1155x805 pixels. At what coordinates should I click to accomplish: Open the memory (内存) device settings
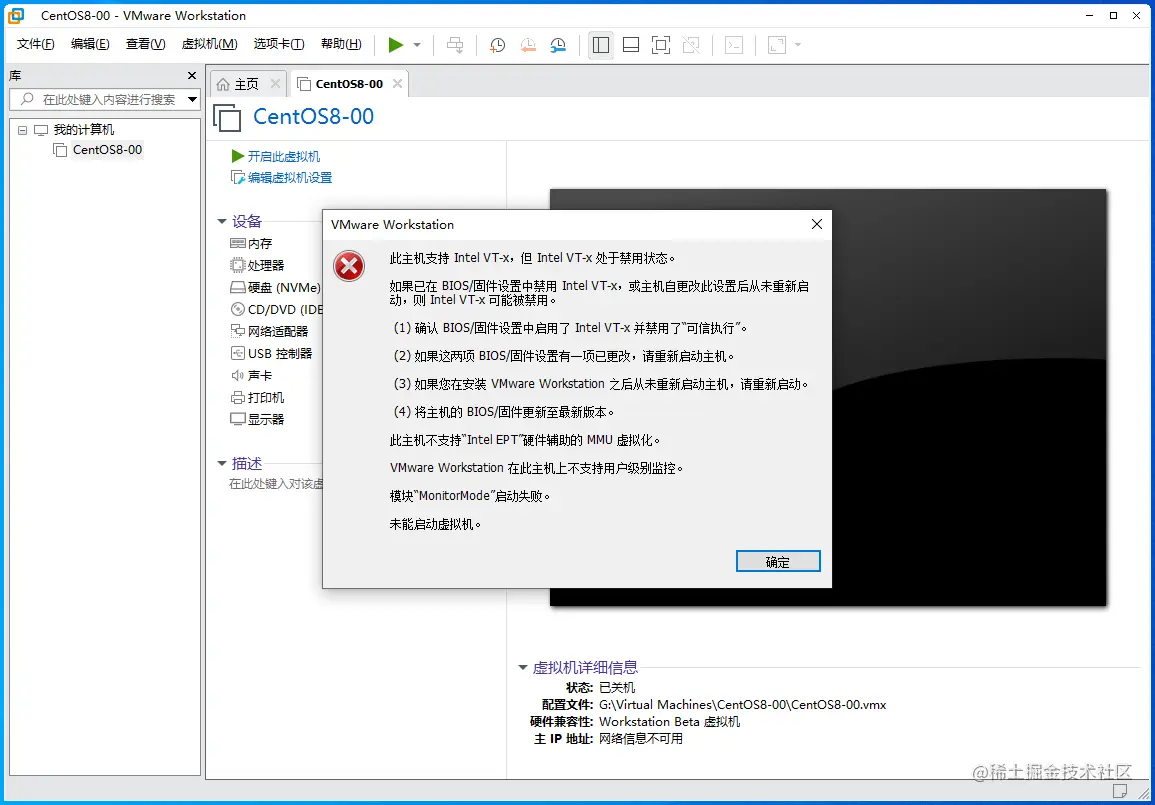(x=258, y=243)
